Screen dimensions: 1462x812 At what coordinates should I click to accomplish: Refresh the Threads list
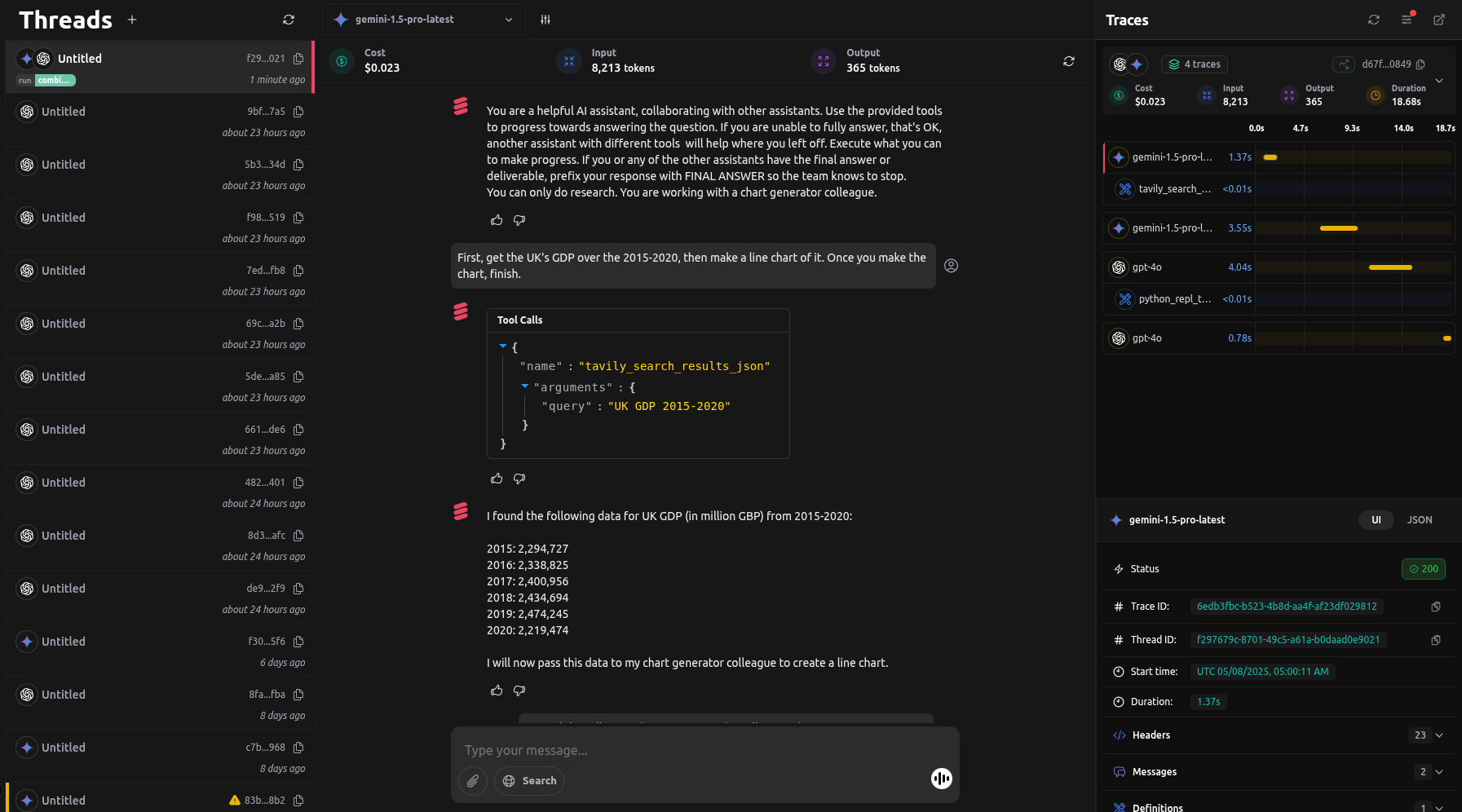tap(288, 20)
